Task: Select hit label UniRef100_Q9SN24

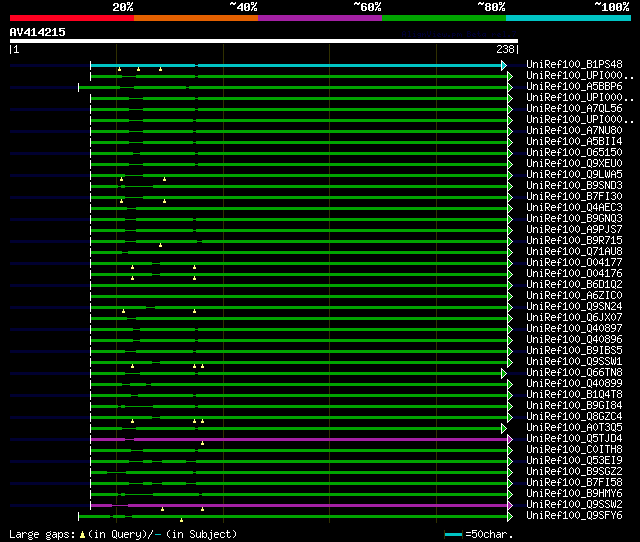Action: (x=574, y=307)
